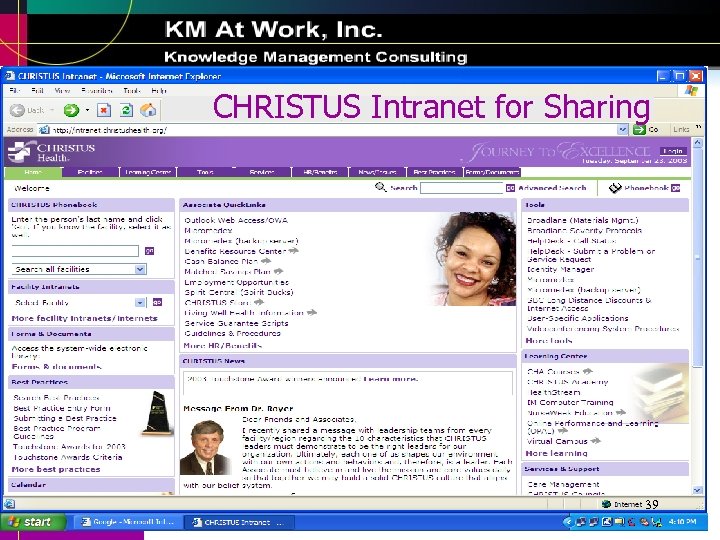Open the Tools menu in menu bar
The width and height of the screenshot is (720, 540).
pos(132,90)
